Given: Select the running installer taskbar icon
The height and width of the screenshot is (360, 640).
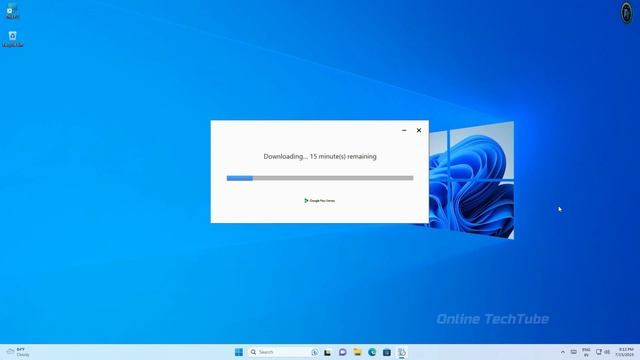Looking at the screenshot, I should point(402,352).
